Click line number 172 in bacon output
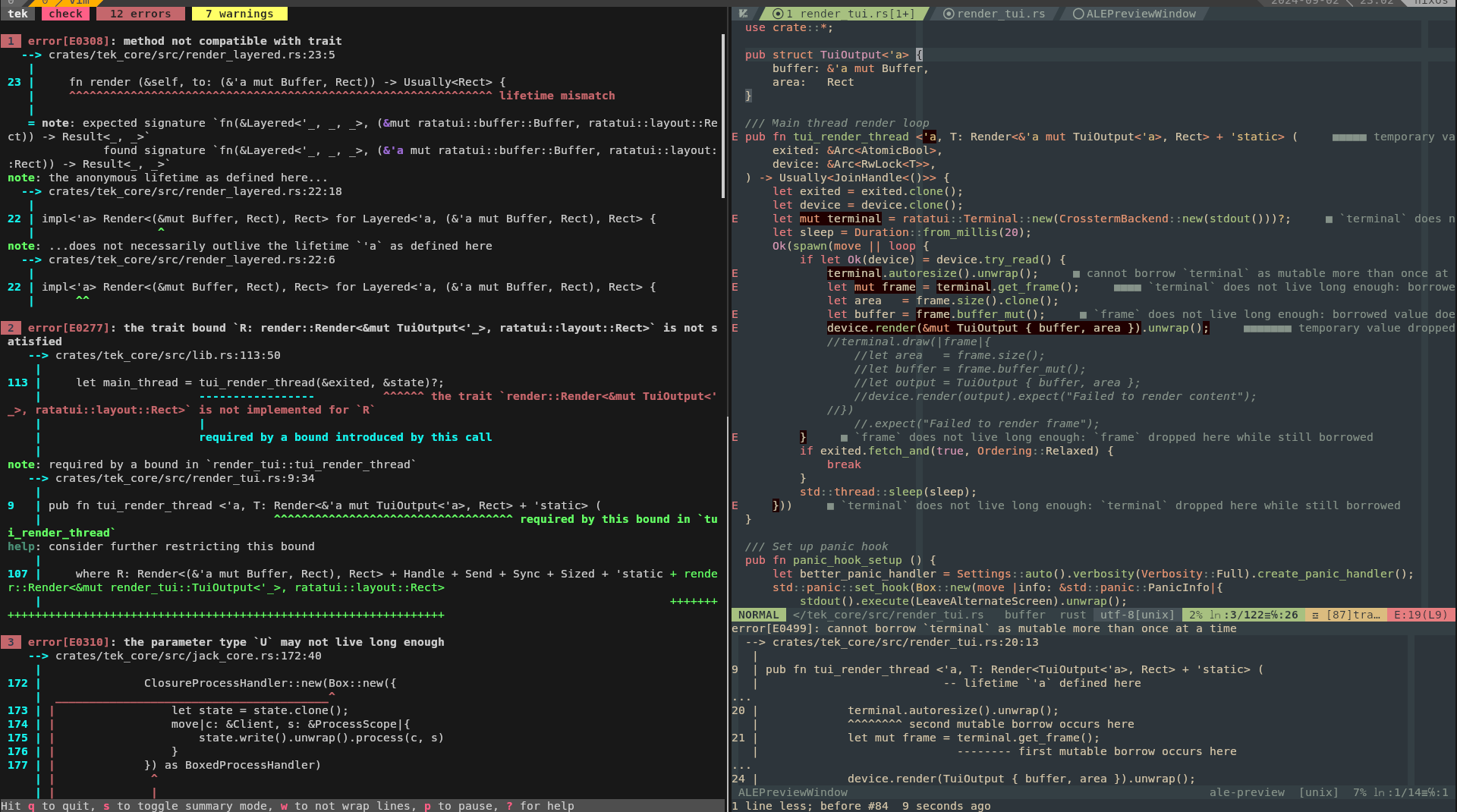This screenshot has height=812, width=1457. click(x=17, y=683)
